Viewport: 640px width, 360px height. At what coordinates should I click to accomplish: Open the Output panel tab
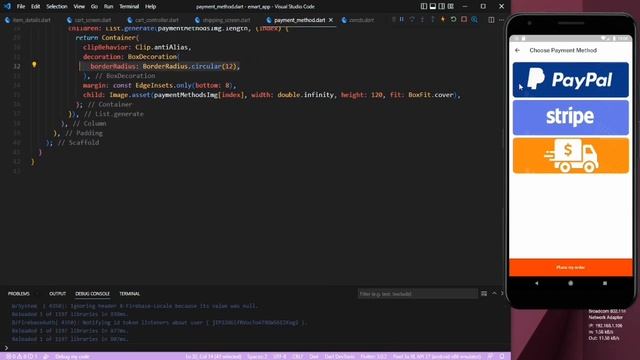[x=58, y=294]
